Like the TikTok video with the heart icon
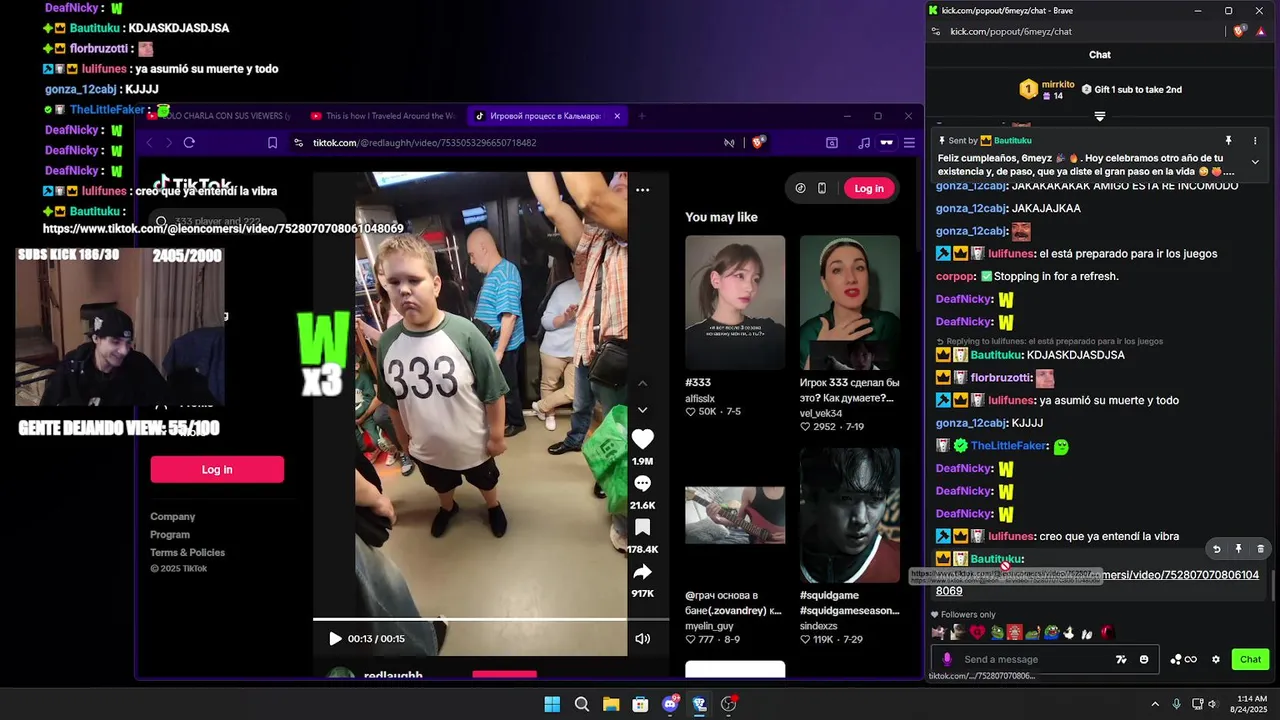Viewport: 1280px width, 720px height. pos(642,439)
